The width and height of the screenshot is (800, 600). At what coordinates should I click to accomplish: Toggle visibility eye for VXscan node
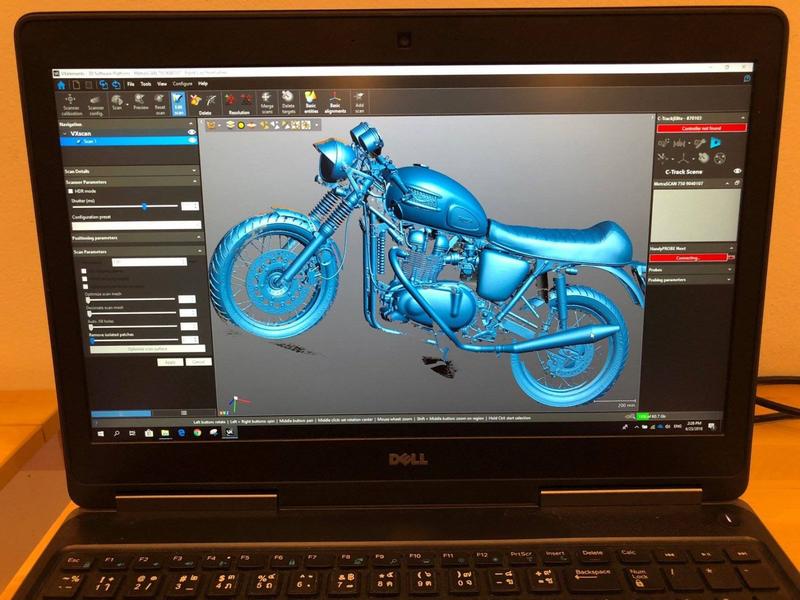[x=192, y=132]
